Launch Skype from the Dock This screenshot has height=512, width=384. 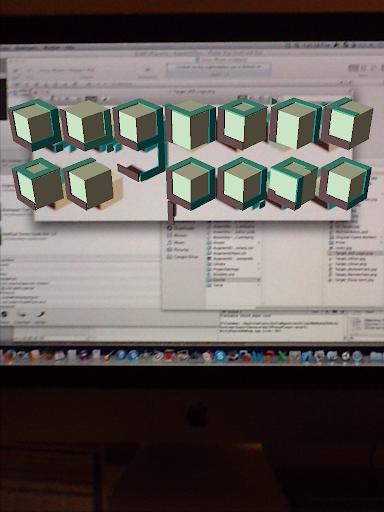coord(220,357)
